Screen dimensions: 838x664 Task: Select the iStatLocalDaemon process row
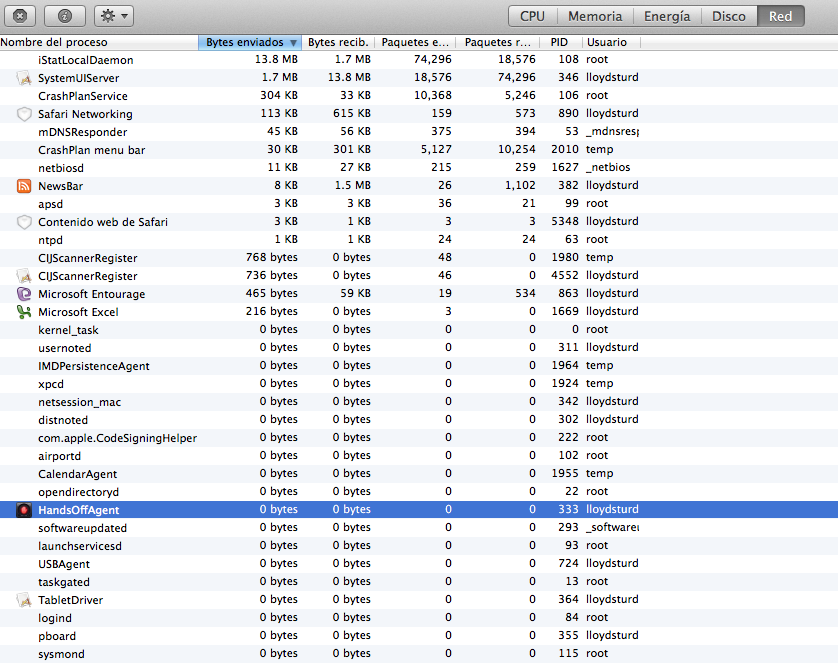pos(419,60)
